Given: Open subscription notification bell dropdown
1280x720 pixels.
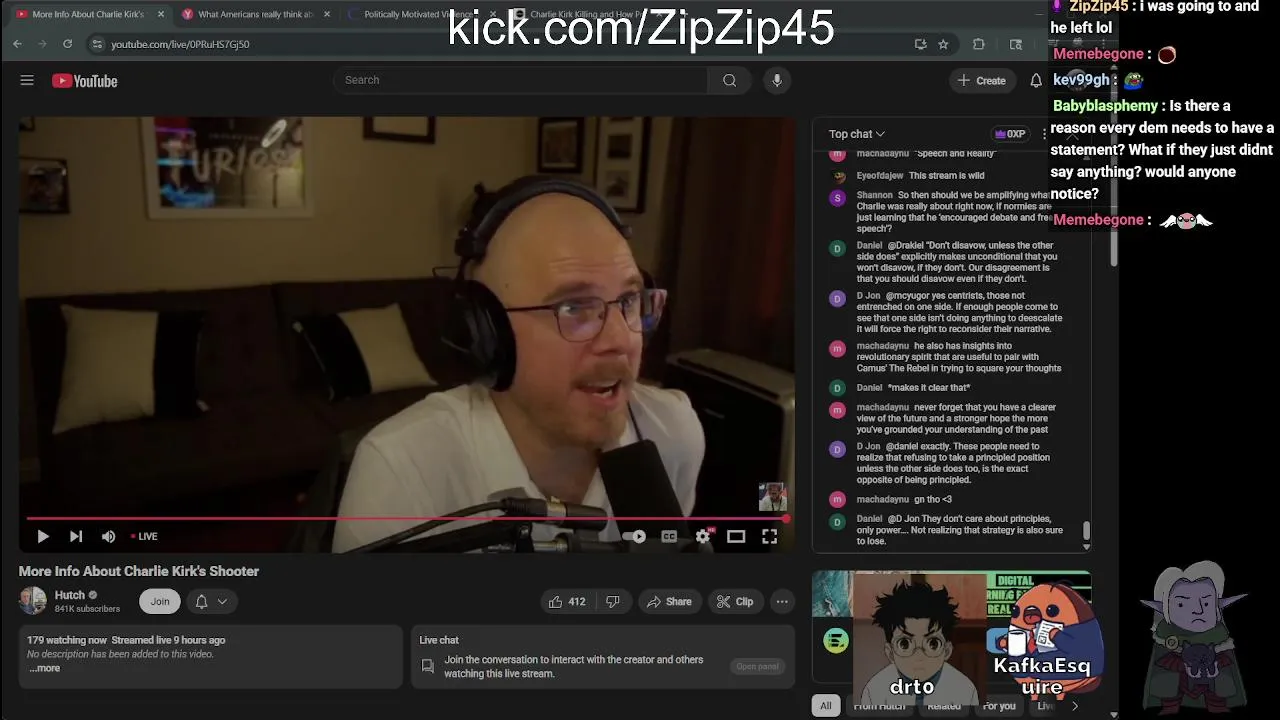Looking at the screenshot, I should 210,601.
